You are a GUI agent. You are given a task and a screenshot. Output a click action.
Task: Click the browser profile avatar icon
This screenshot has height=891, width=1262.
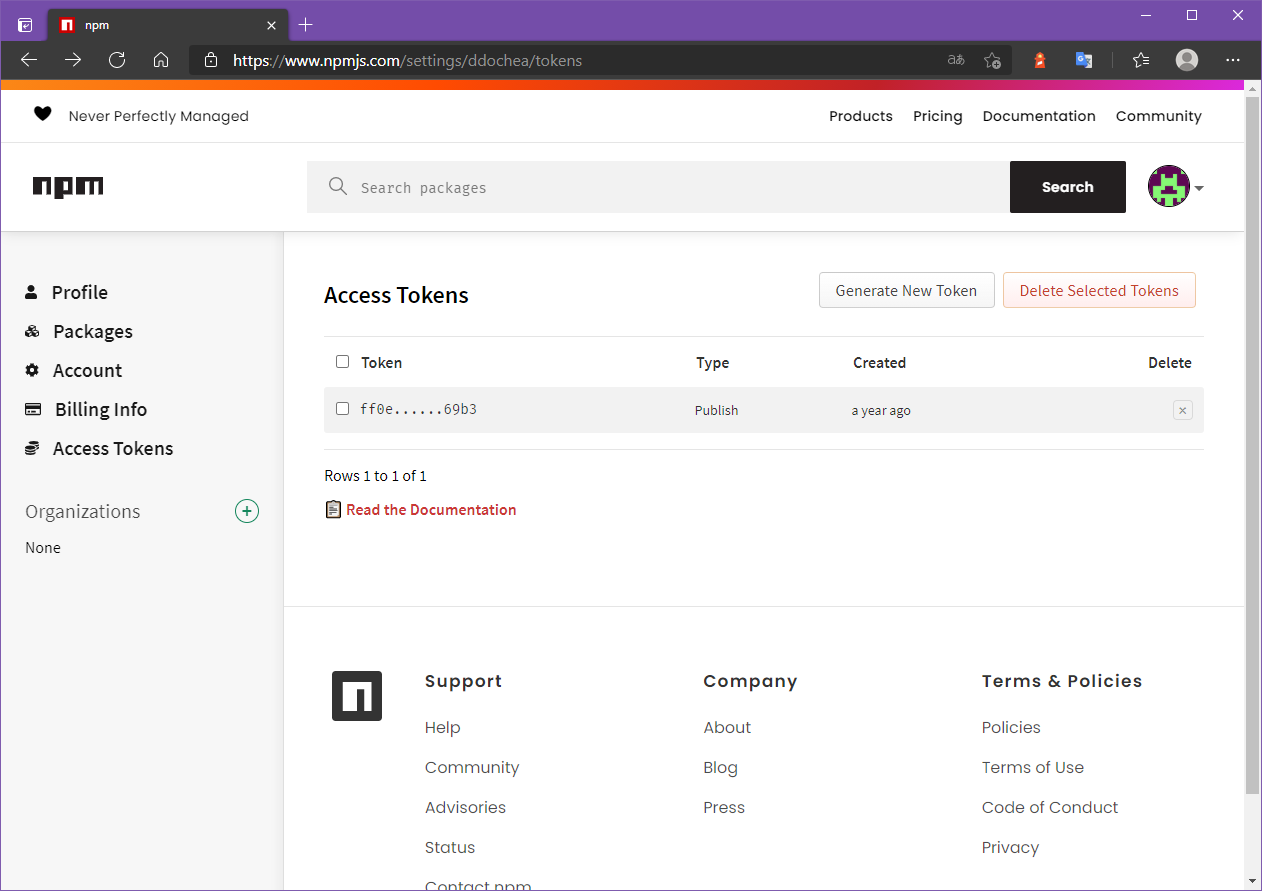[1187, 60]
